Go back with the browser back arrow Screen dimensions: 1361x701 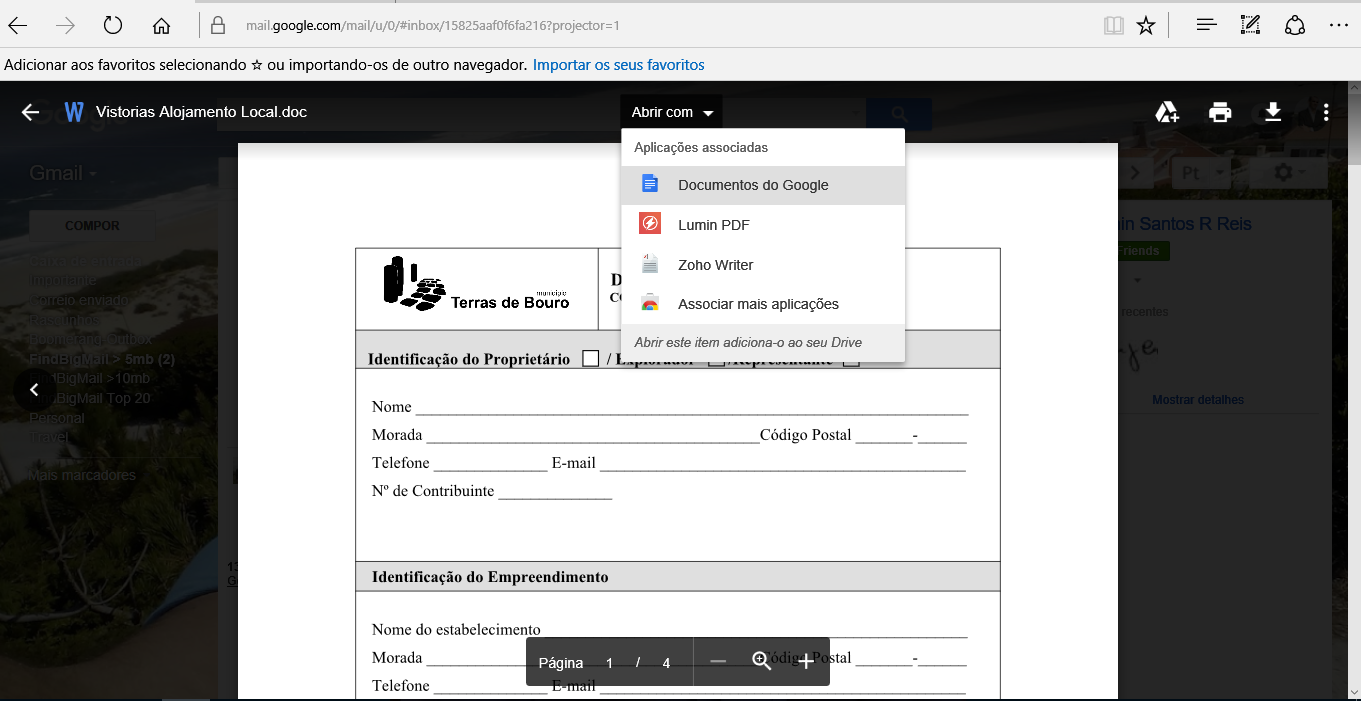[18, 25]
